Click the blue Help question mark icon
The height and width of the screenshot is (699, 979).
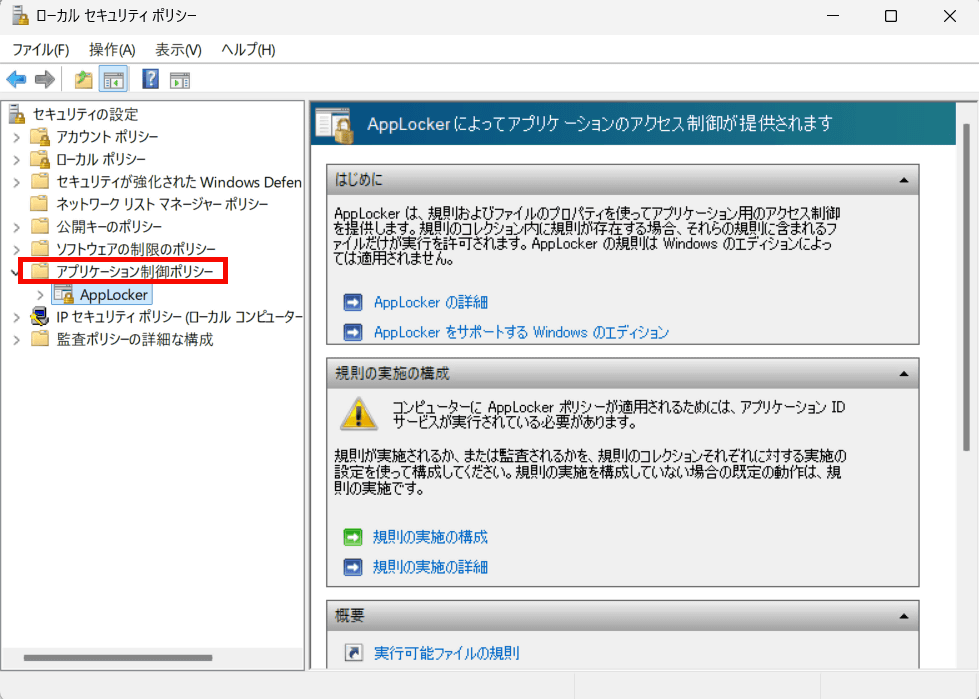tap(151, 80)
